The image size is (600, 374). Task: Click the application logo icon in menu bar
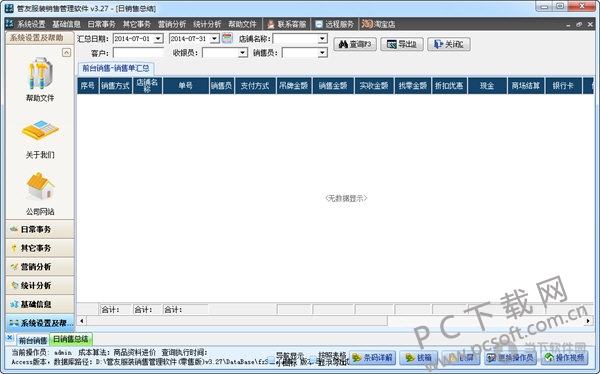[10, 24]
